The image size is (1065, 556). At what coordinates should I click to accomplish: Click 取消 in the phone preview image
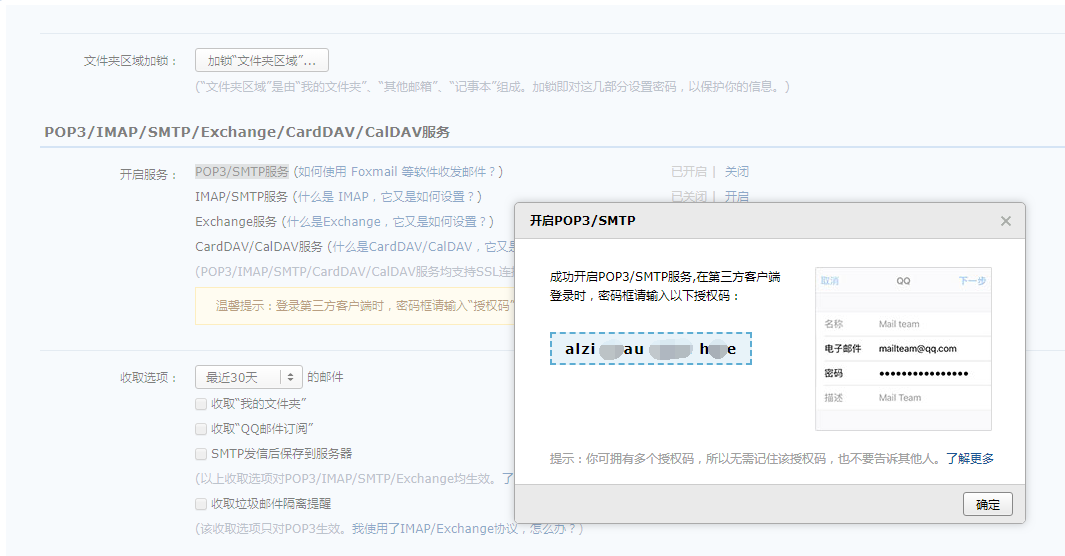tap(830, 281)
